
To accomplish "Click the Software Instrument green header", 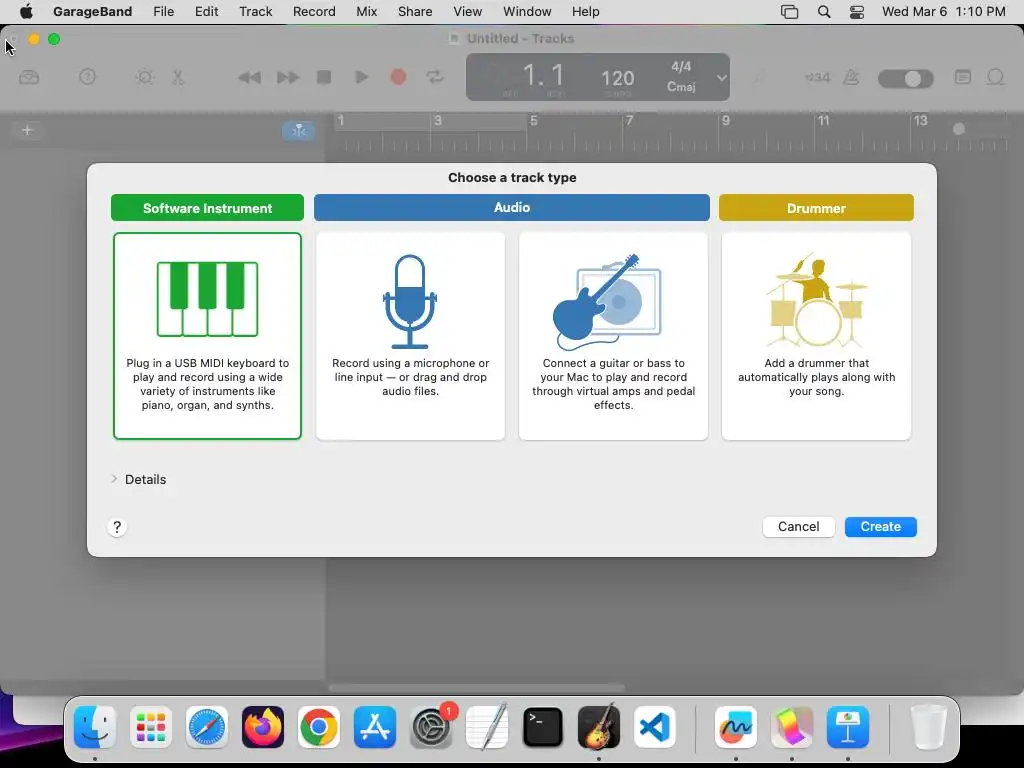I will click(207, 208).
